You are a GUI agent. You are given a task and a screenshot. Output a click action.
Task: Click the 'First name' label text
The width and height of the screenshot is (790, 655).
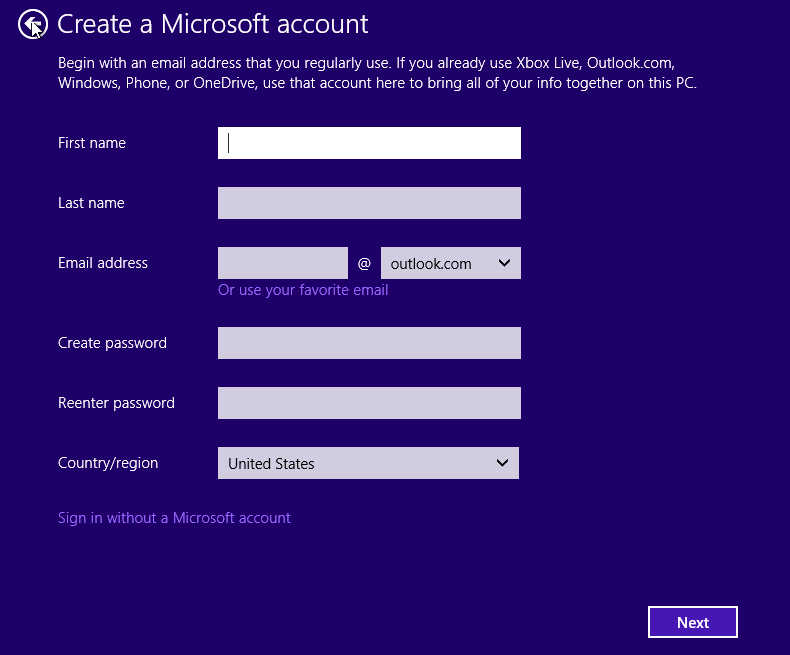(x=92, y=143)
